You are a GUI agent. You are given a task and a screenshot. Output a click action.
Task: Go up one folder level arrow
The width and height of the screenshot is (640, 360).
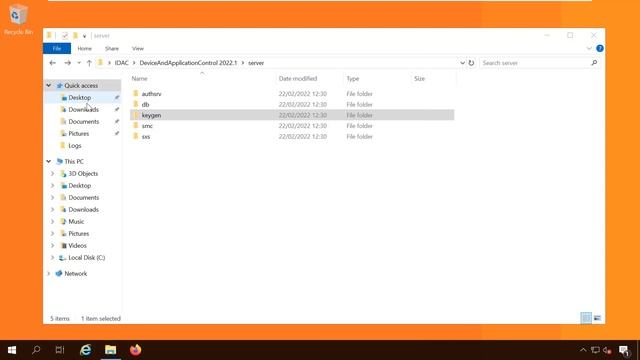(x=89, y=63)
